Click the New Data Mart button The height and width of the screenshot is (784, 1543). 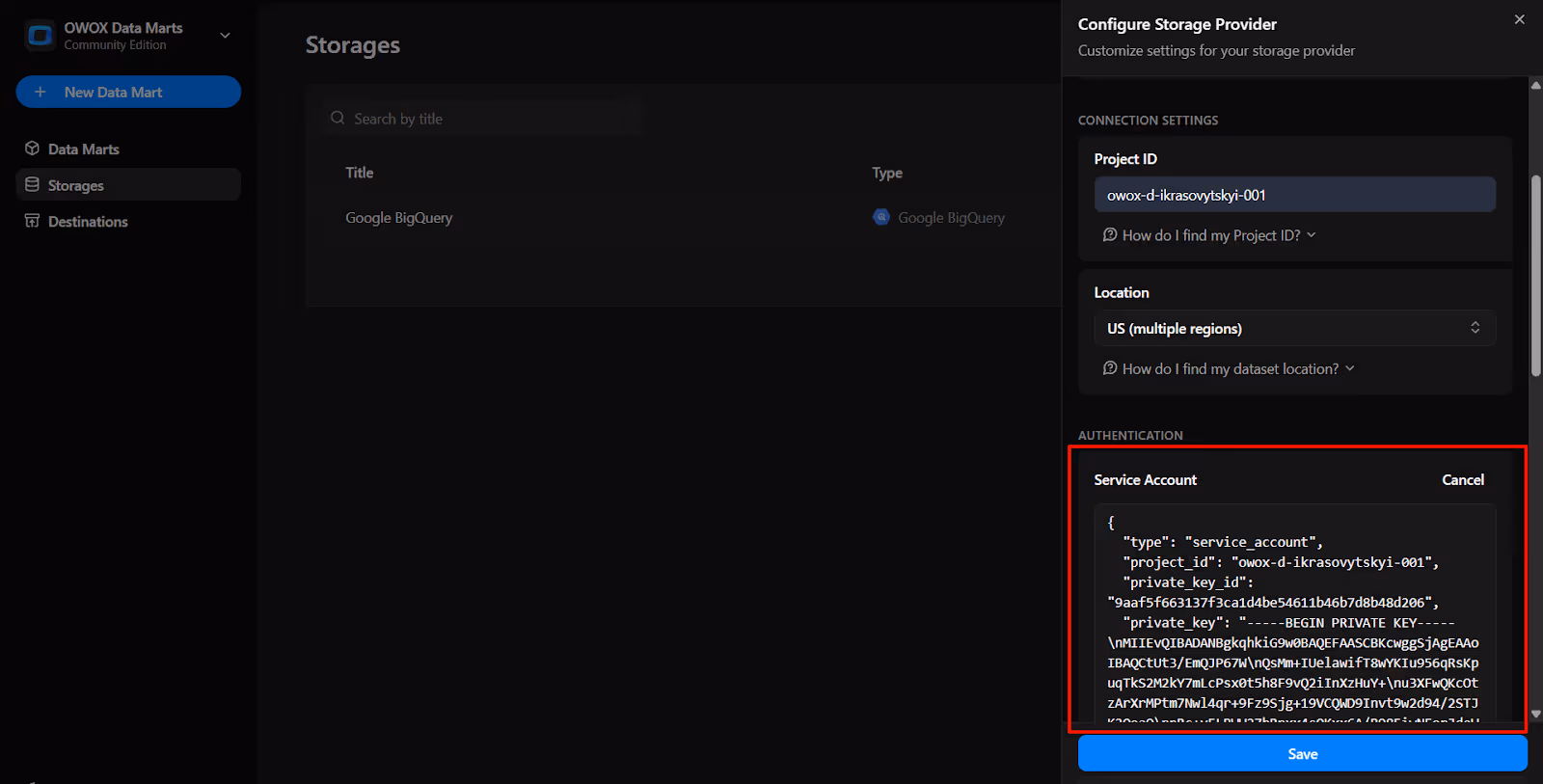pyautogui.click(x=128, y=92)
